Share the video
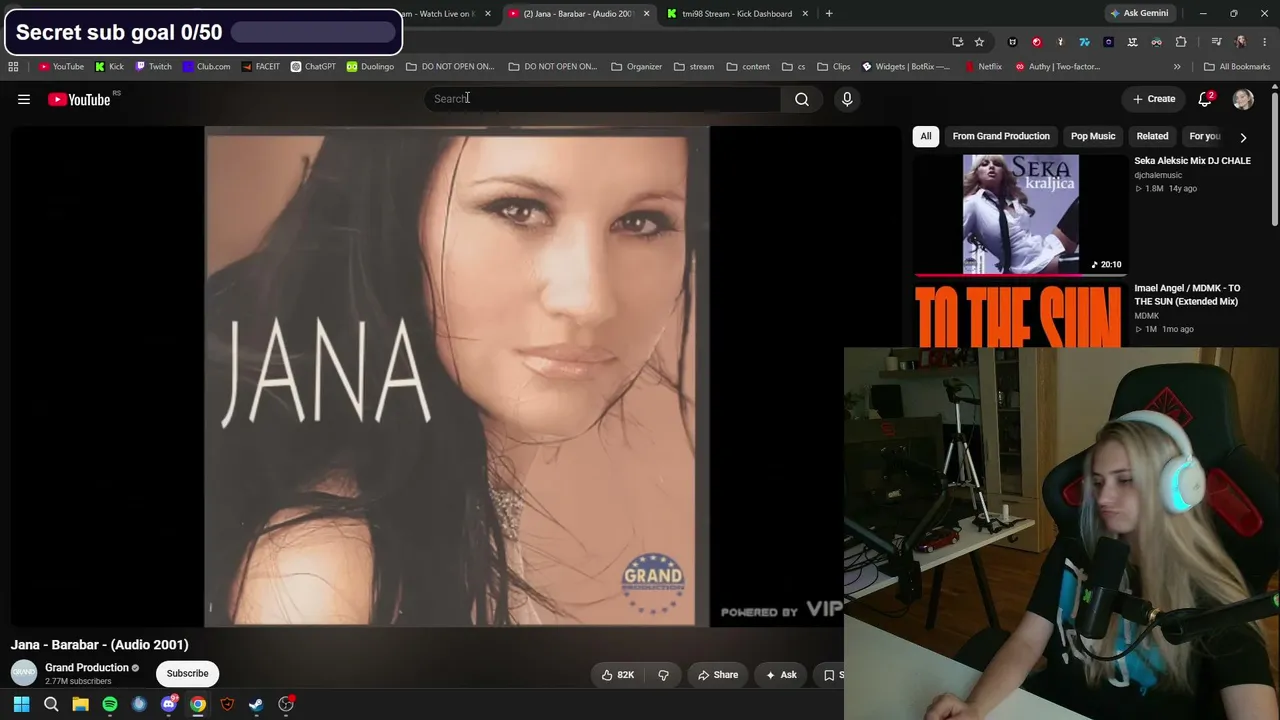The height and width of the screenshot is (720, 1280). pyautogui.click(x=717, y=675)
